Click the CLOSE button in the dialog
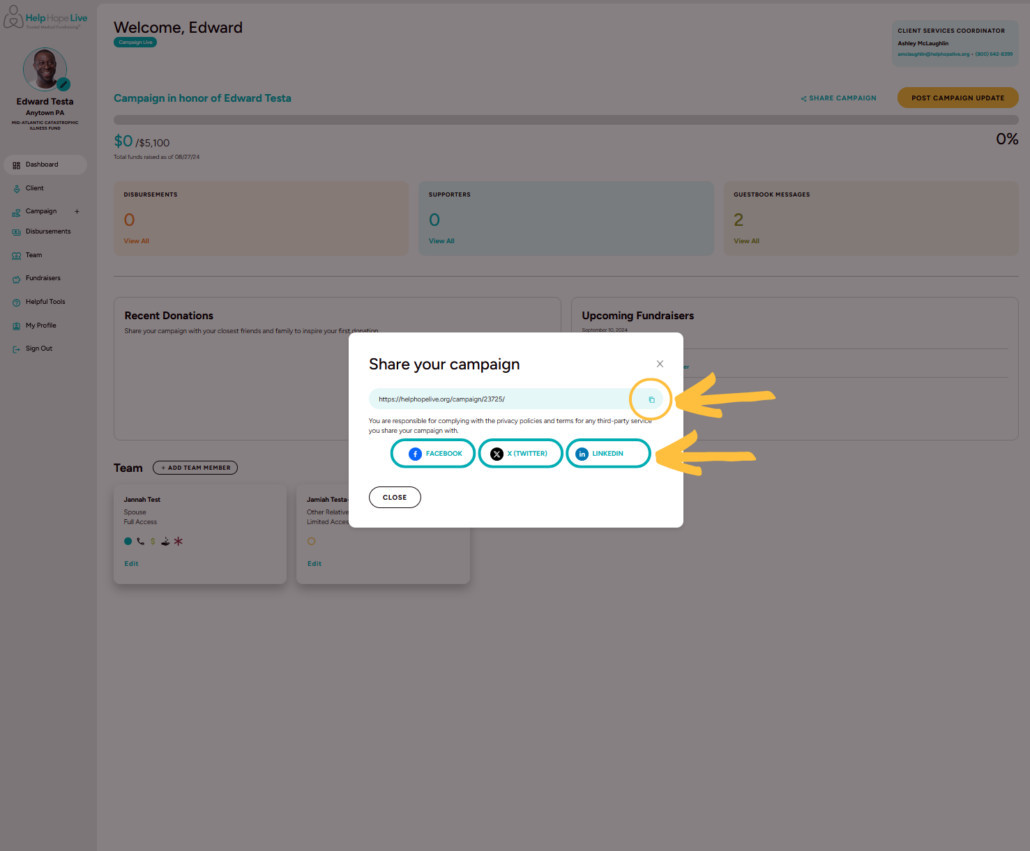 click(395, 497)
